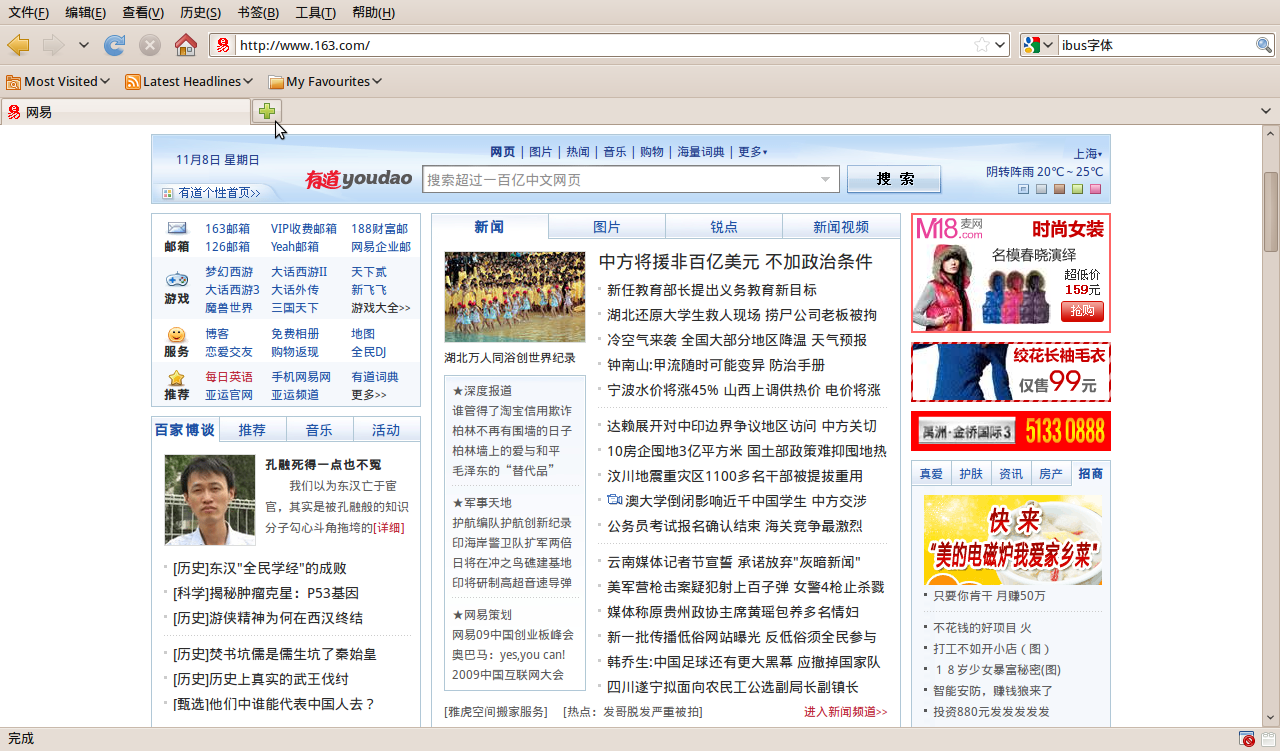Open the 163邮箱 link
Viewport: 1280px width, 751px height.
coord(228,229)
